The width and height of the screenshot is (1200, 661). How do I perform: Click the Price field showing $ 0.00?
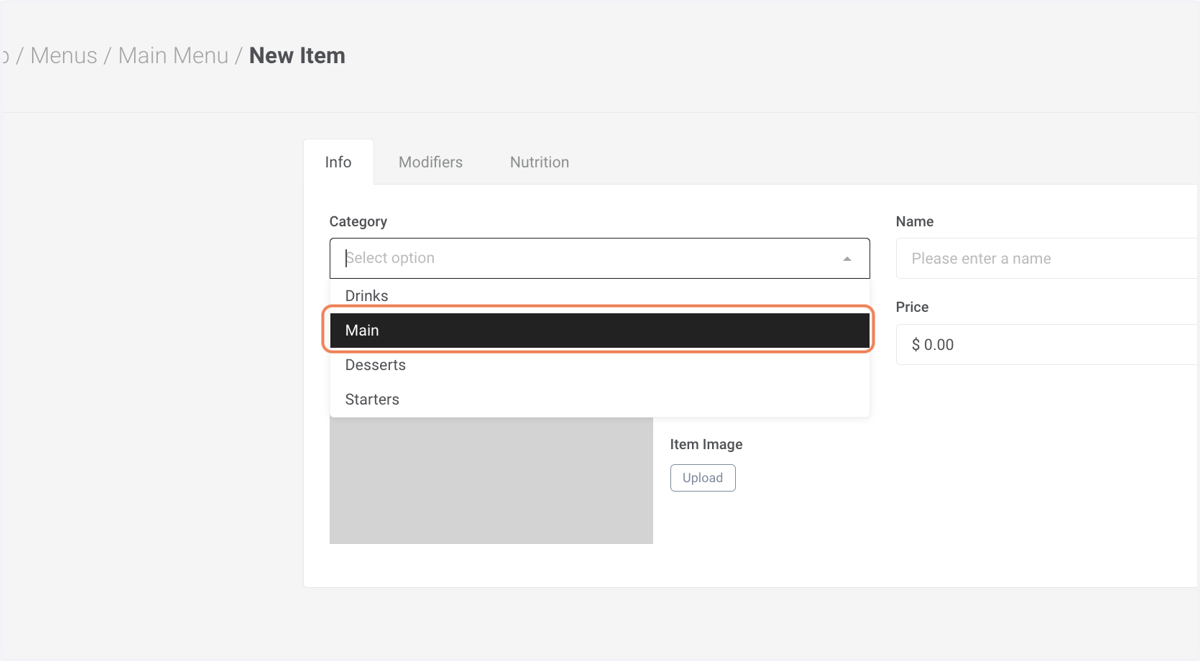pyautogui.click(x=1048, y=344)
